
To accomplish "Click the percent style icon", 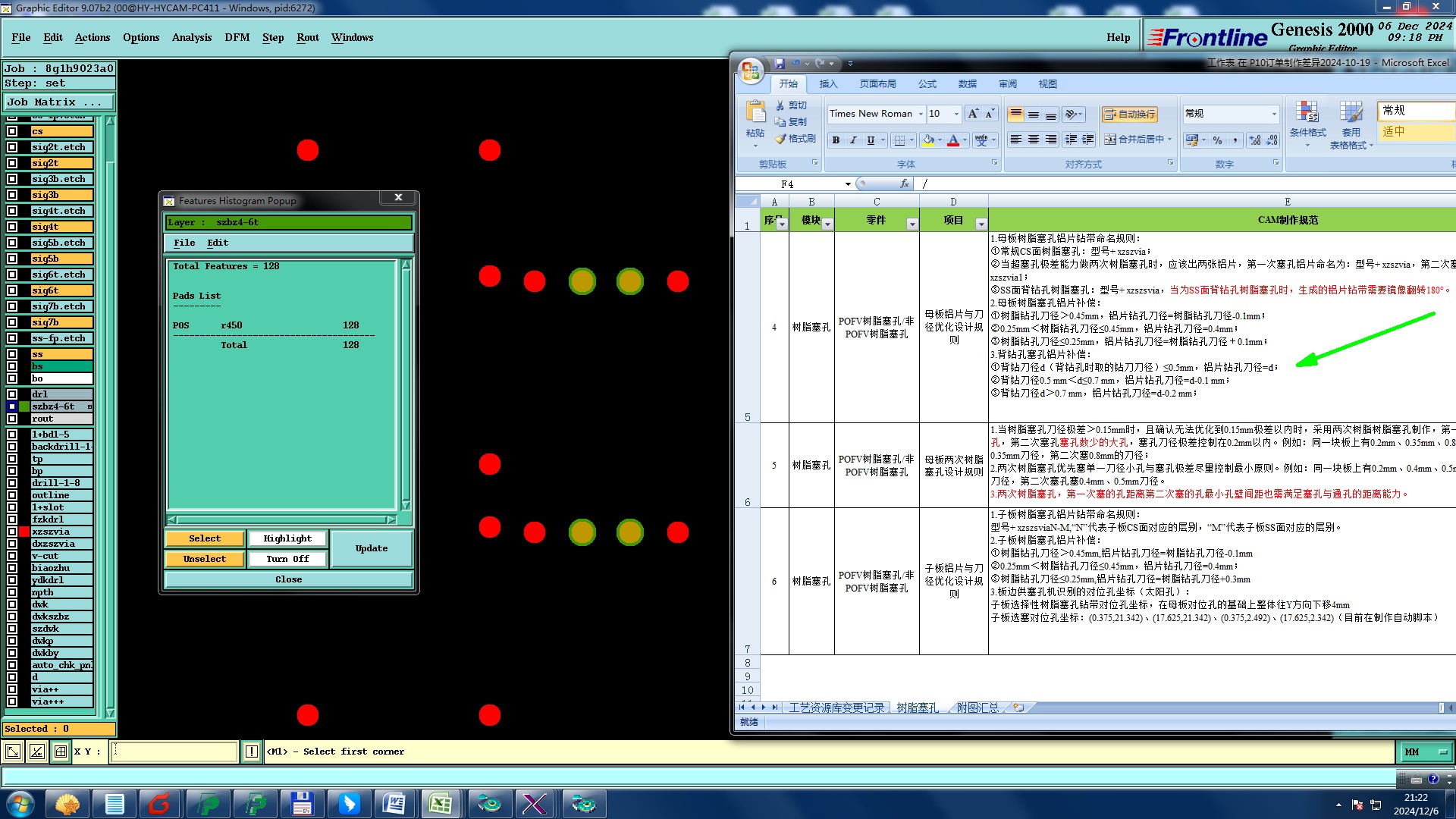I will tap(1217, 140).
